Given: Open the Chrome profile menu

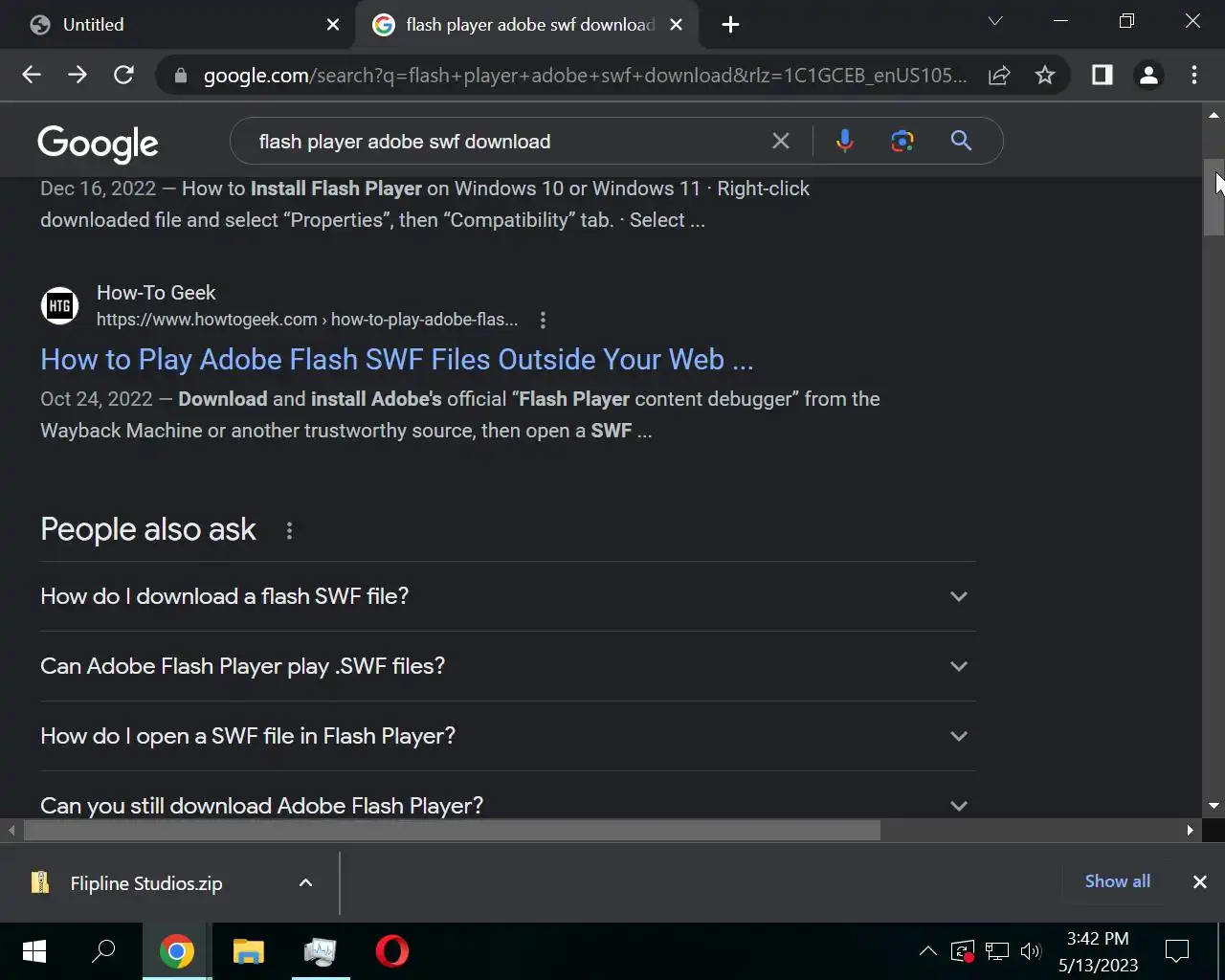Looking at the screenshot, I should tap(1148, 75).
